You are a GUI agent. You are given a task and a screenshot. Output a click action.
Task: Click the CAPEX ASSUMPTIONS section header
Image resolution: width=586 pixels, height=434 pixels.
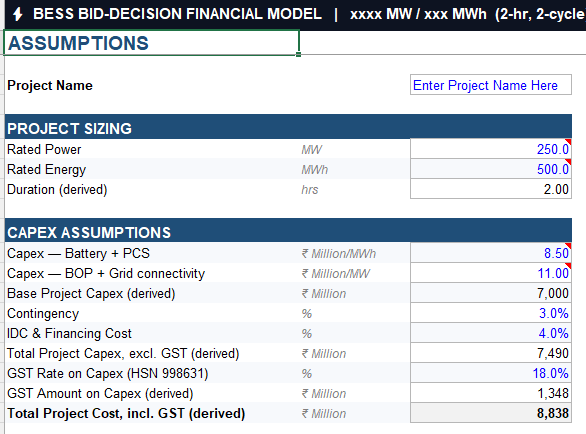(x=288, y=231)
